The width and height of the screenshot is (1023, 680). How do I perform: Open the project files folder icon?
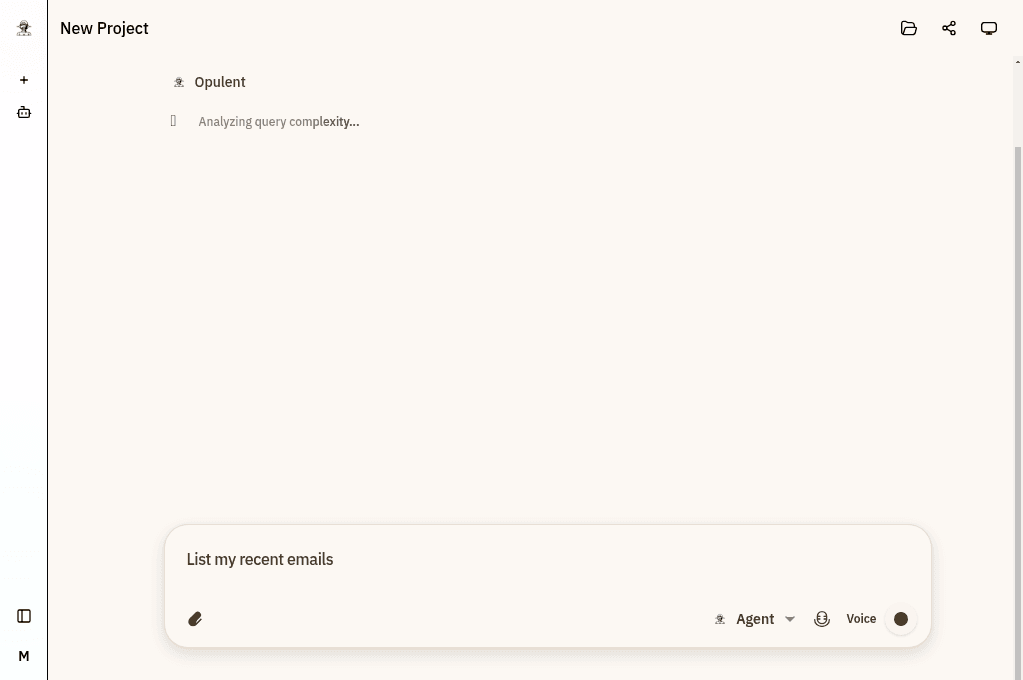pyautogui.click(x=908, y=28)
